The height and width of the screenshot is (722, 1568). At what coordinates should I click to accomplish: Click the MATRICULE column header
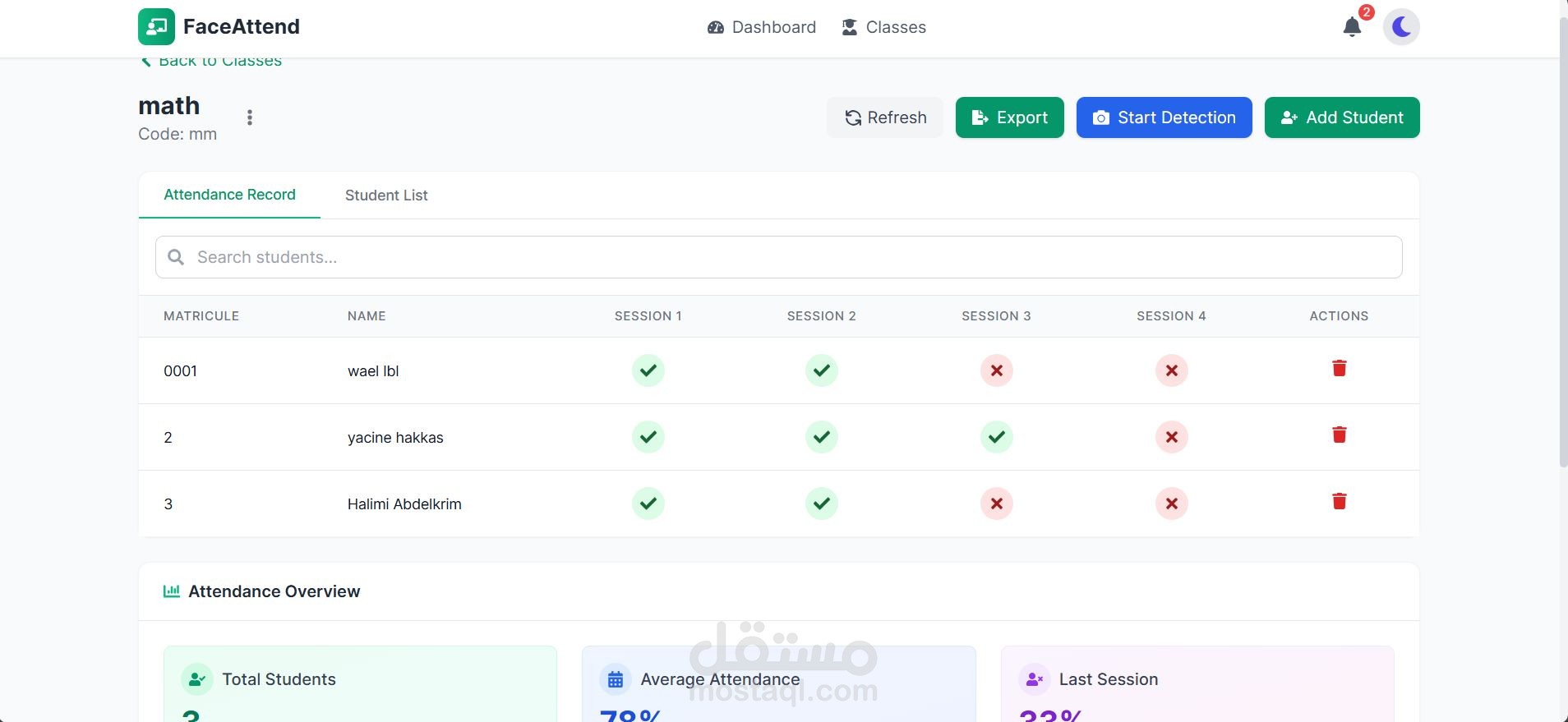click(201, 316)
